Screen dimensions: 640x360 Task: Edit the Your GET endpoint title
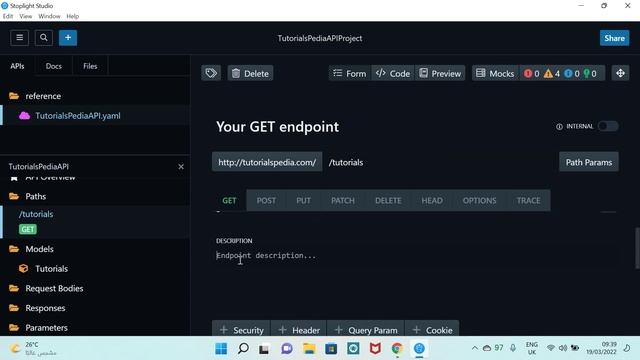[278, 127]
